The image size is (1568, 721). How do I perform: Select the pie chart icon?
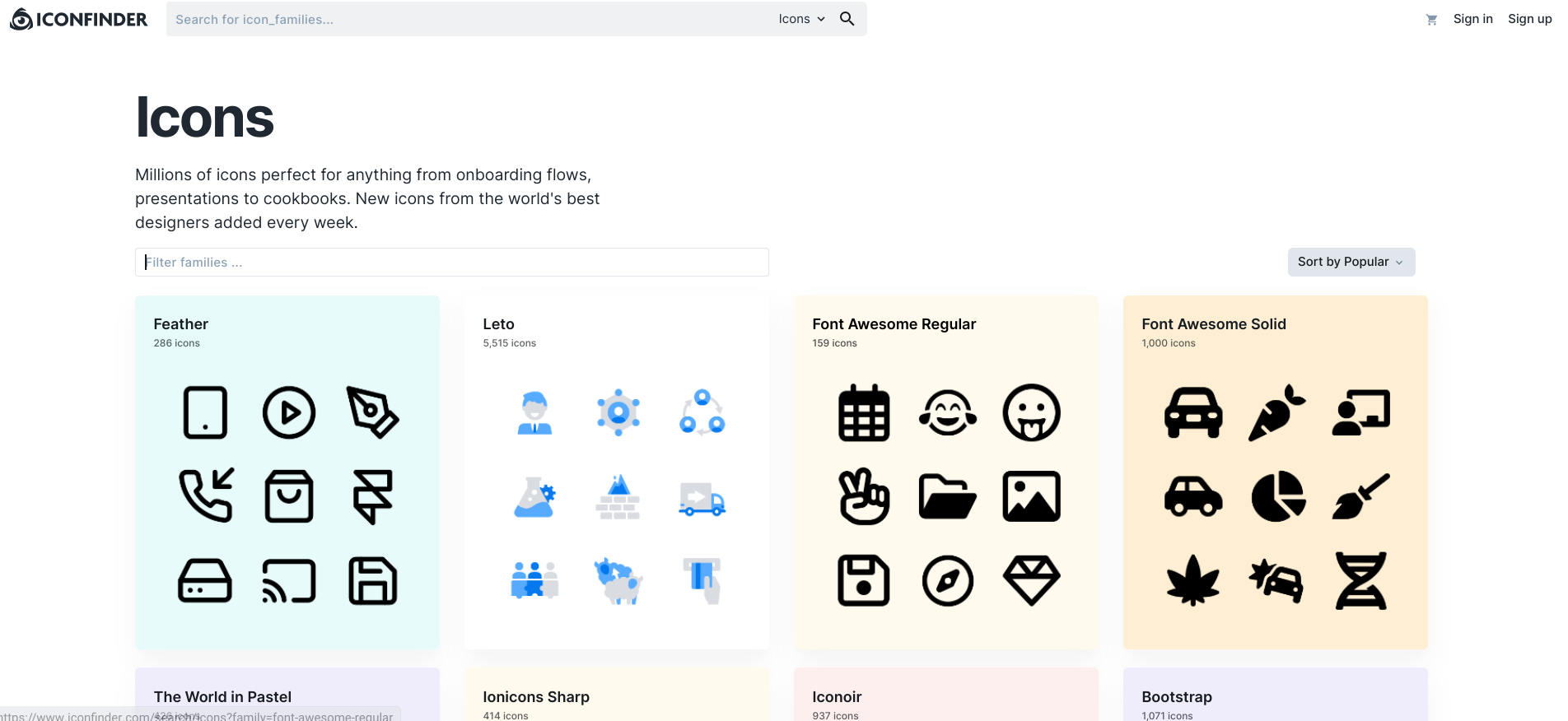(x=1277, y=496)
